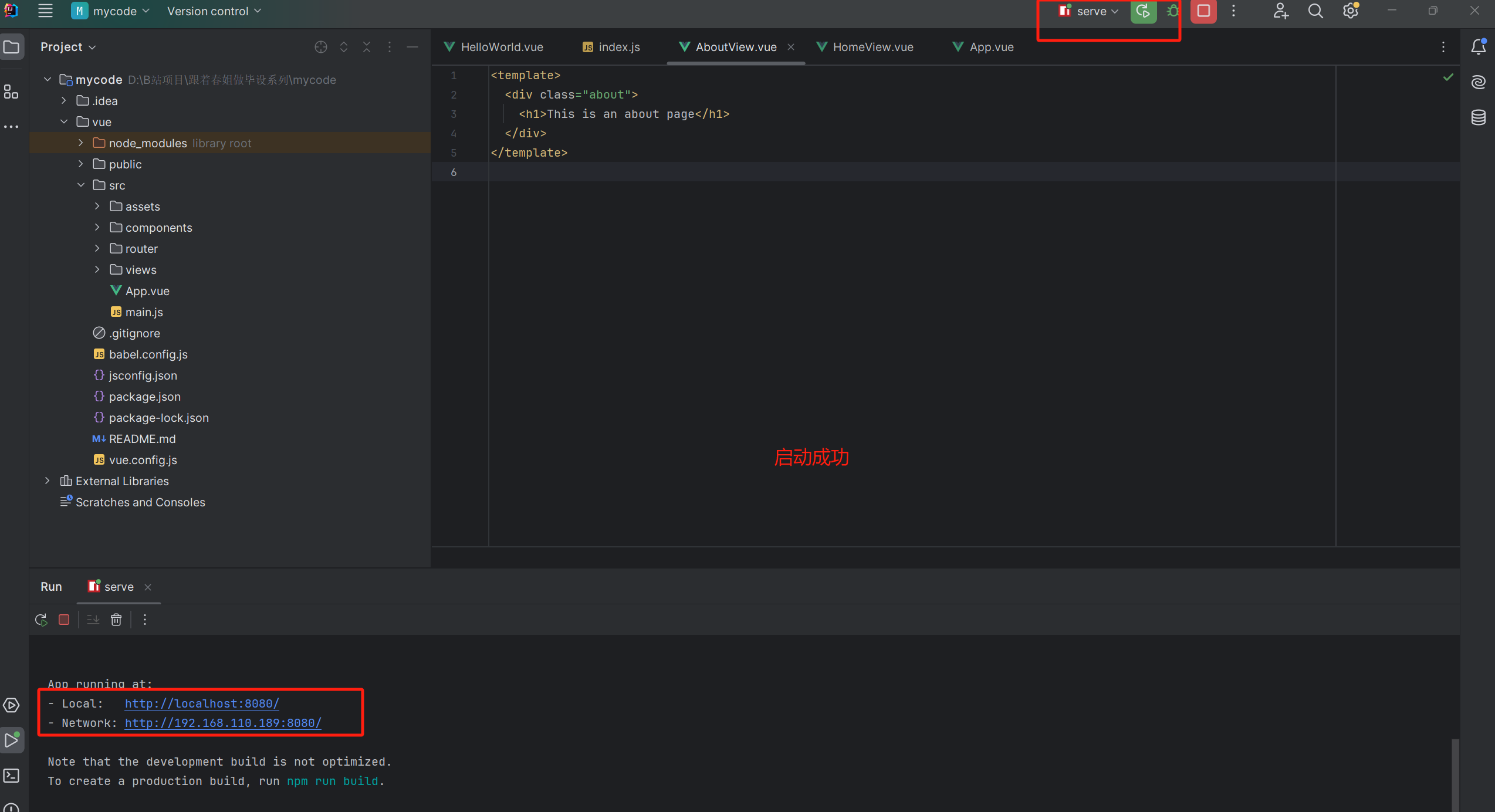This screenshot has height=812, width=1495.
Task: Open more run actions menu in title bar
Action: pos(1233,11)
